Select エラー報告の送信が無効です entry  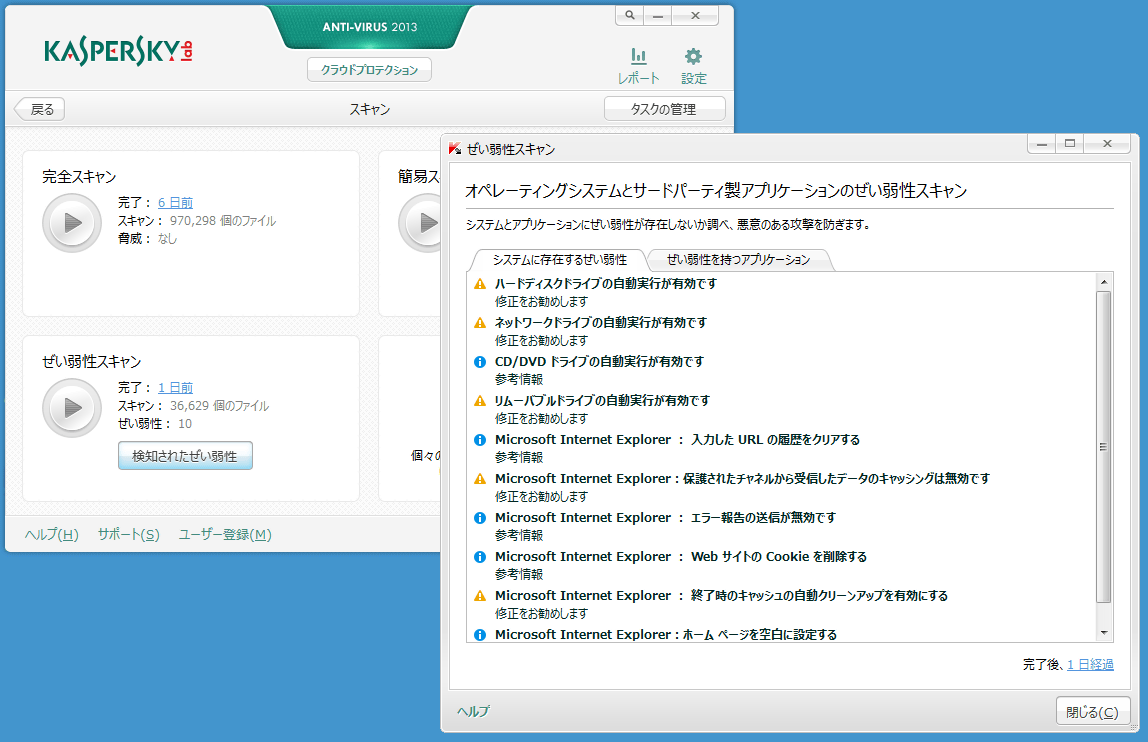tap(665, 517)
